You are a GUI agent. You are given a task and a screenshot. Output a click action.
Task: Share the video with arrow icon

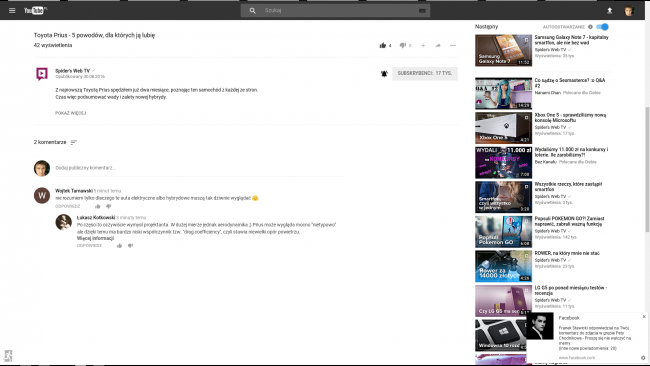[x=438, y=45]
